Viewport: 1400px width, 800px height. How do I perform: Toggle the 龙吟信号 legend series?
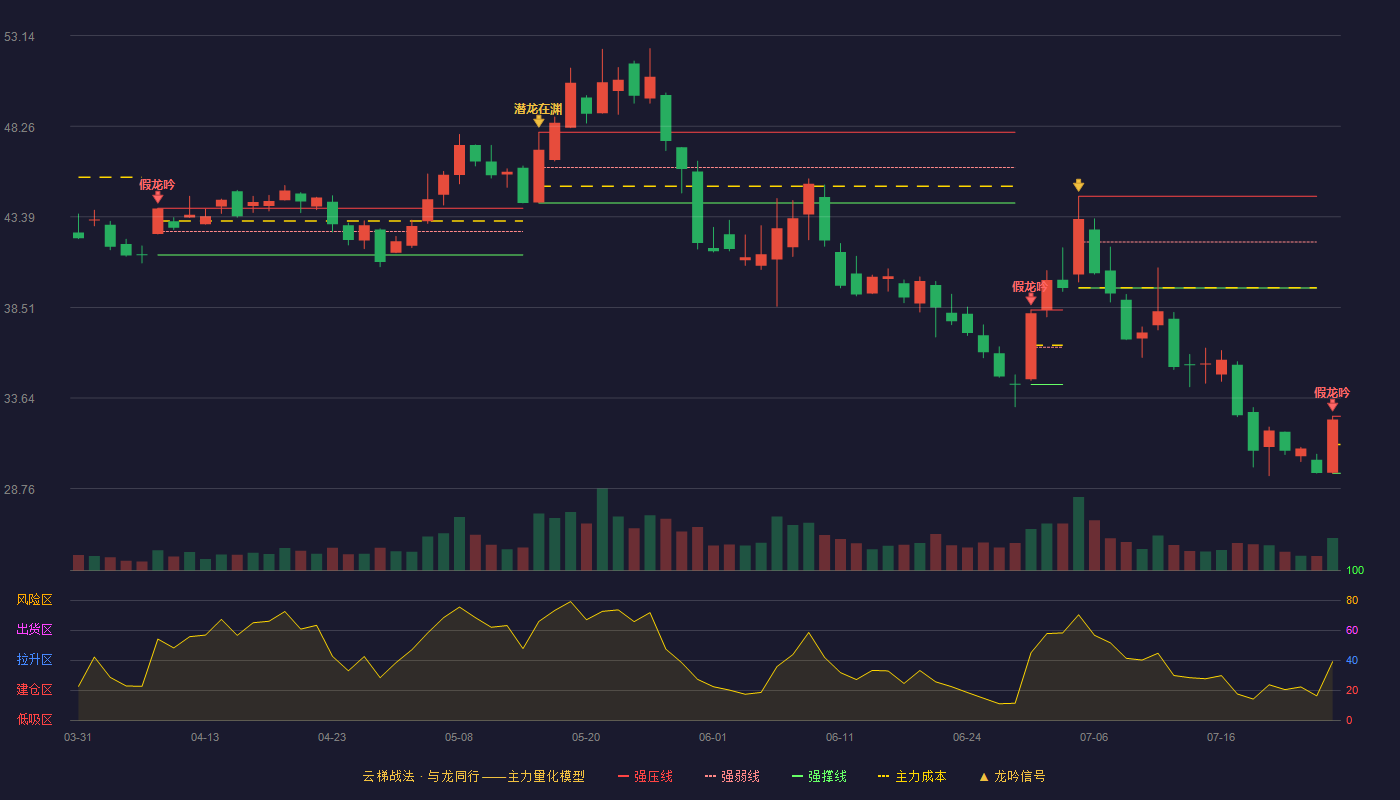coord(1011,776)
